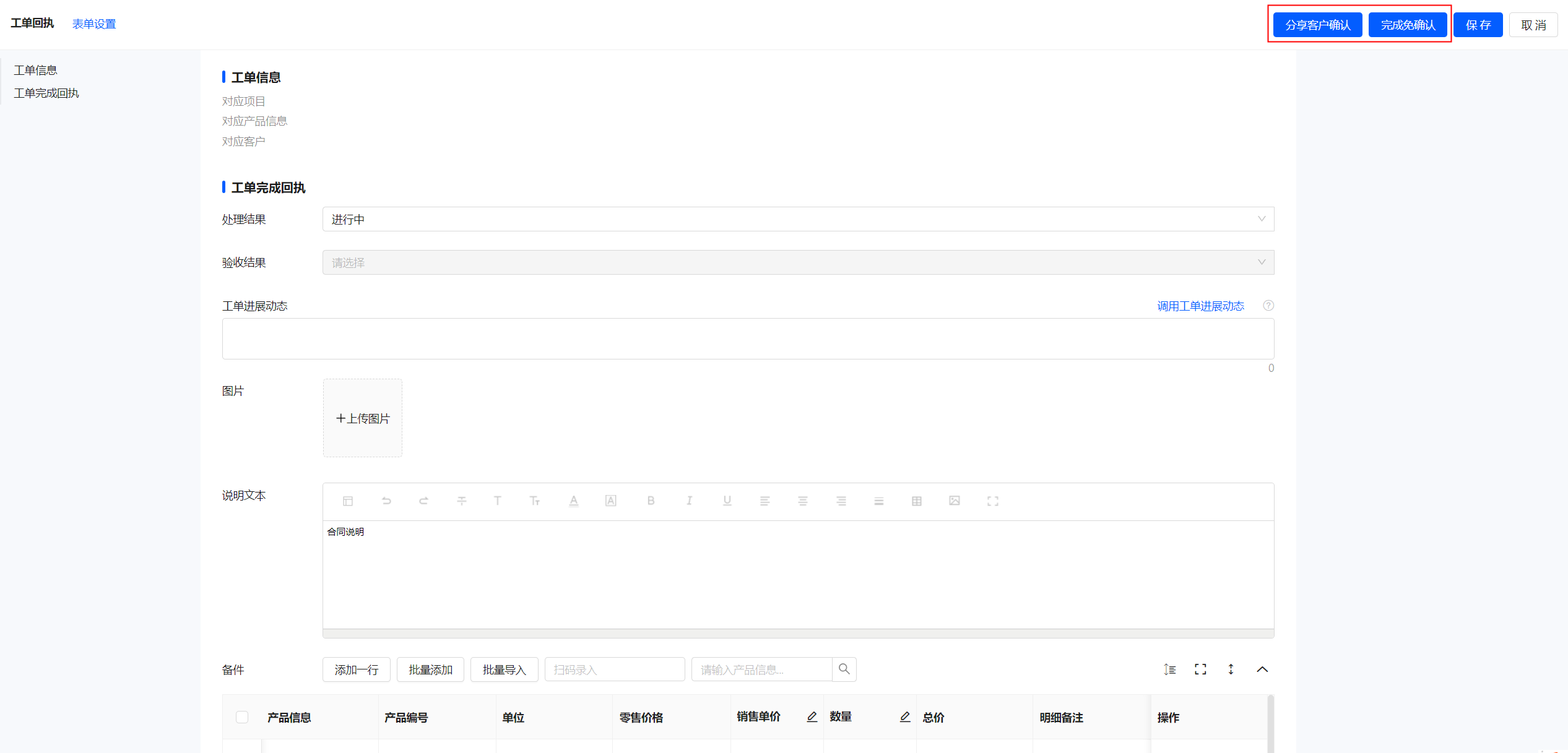Screen dimensions: 1568x753
Task: Click into the 说明文本 editor body
Action: point(798,575)
